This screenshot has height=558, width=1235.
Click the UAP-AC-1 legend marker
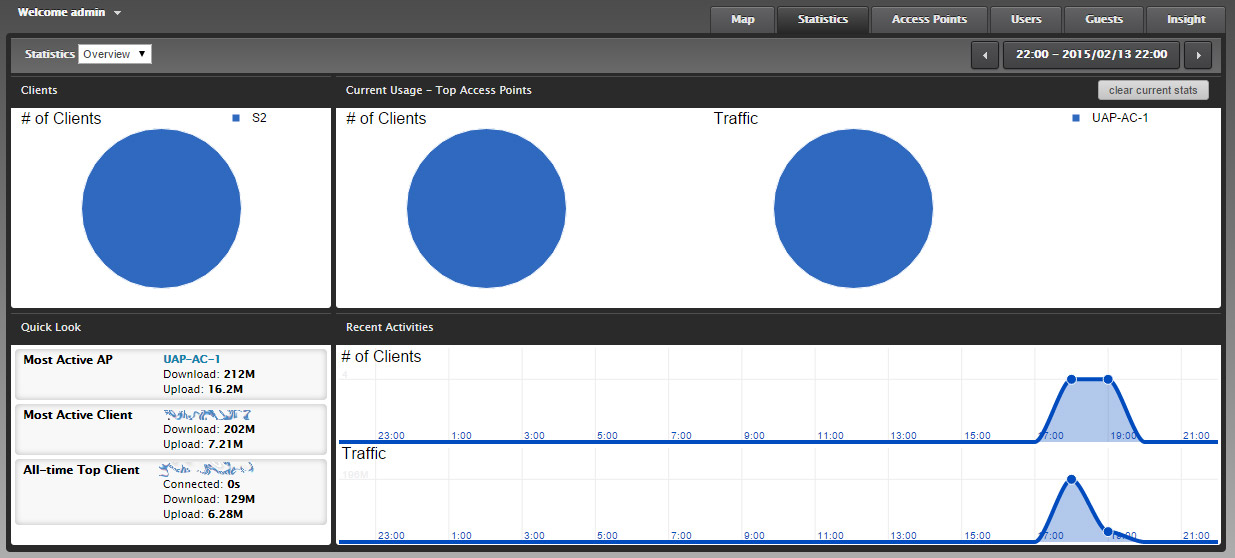point(1076,118)
